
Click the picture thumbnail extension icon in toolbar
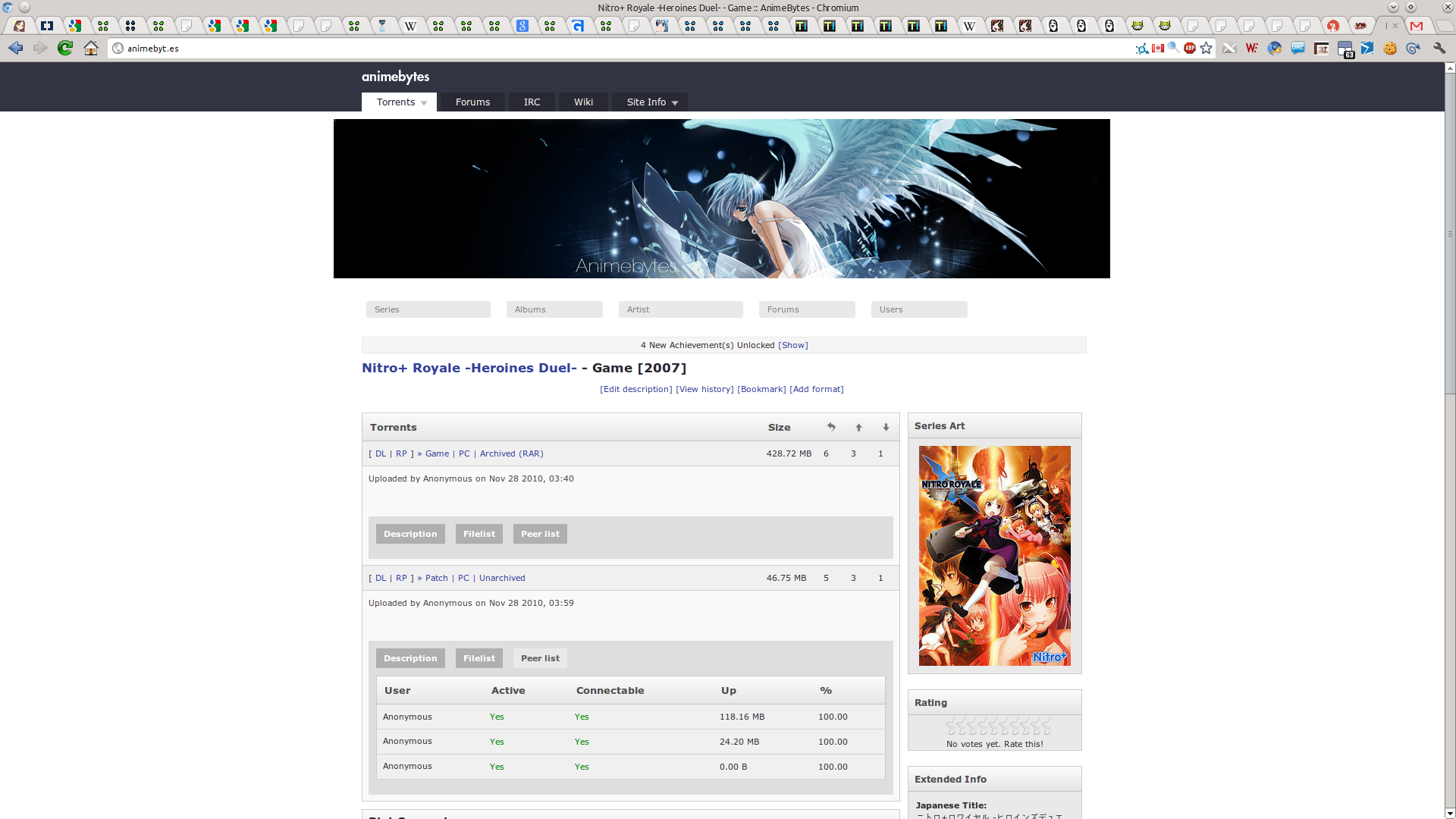(1321, 49)
